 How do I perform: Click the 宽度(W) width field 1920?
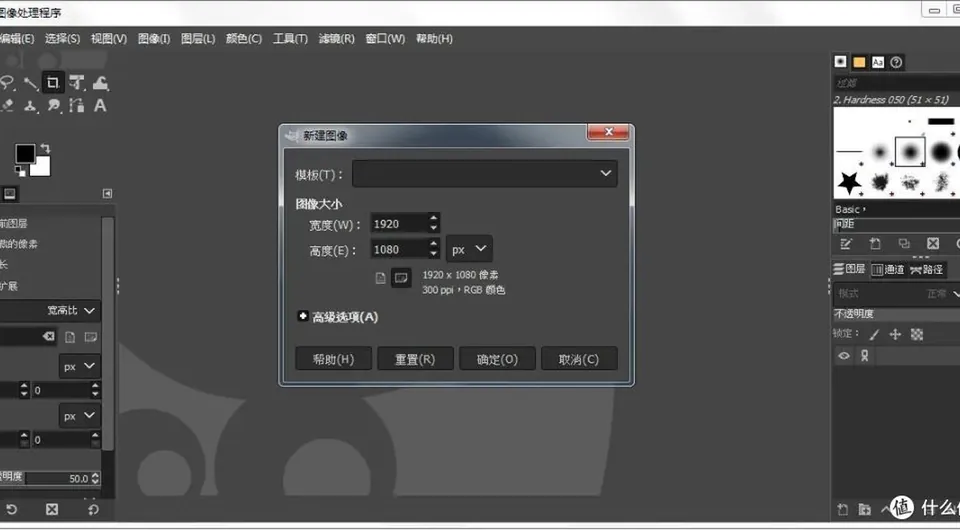coord(399,224)
